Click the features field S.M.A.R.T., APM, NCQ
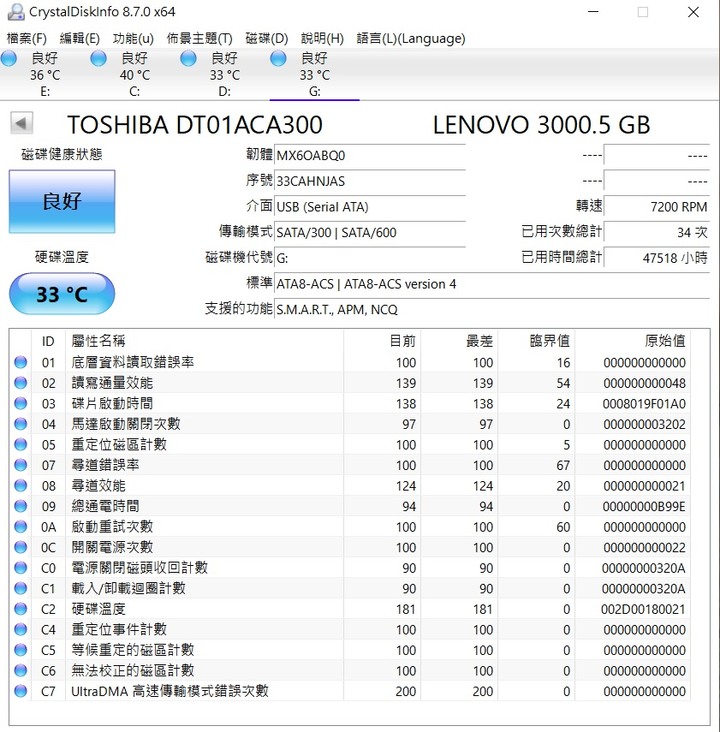 coord(492,310)
